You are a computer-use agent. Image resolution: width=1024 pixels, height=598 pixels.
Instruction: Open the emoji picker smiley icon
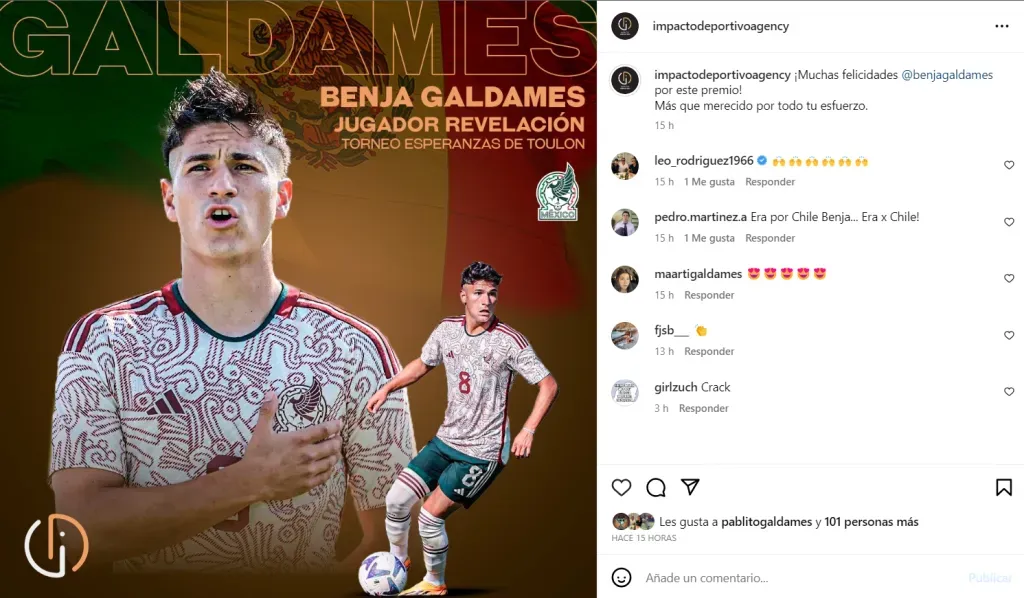click(621, 578)
